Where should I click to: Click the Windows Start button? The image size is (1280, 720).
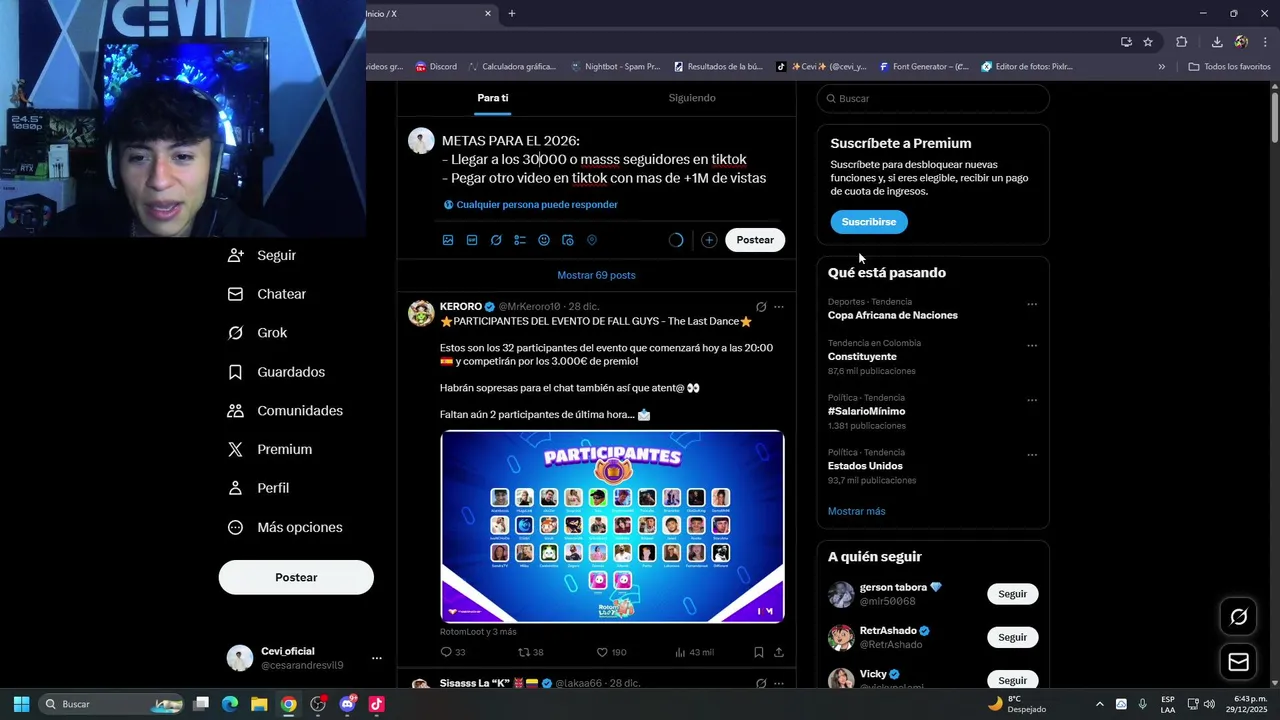(x=21, y=704)
